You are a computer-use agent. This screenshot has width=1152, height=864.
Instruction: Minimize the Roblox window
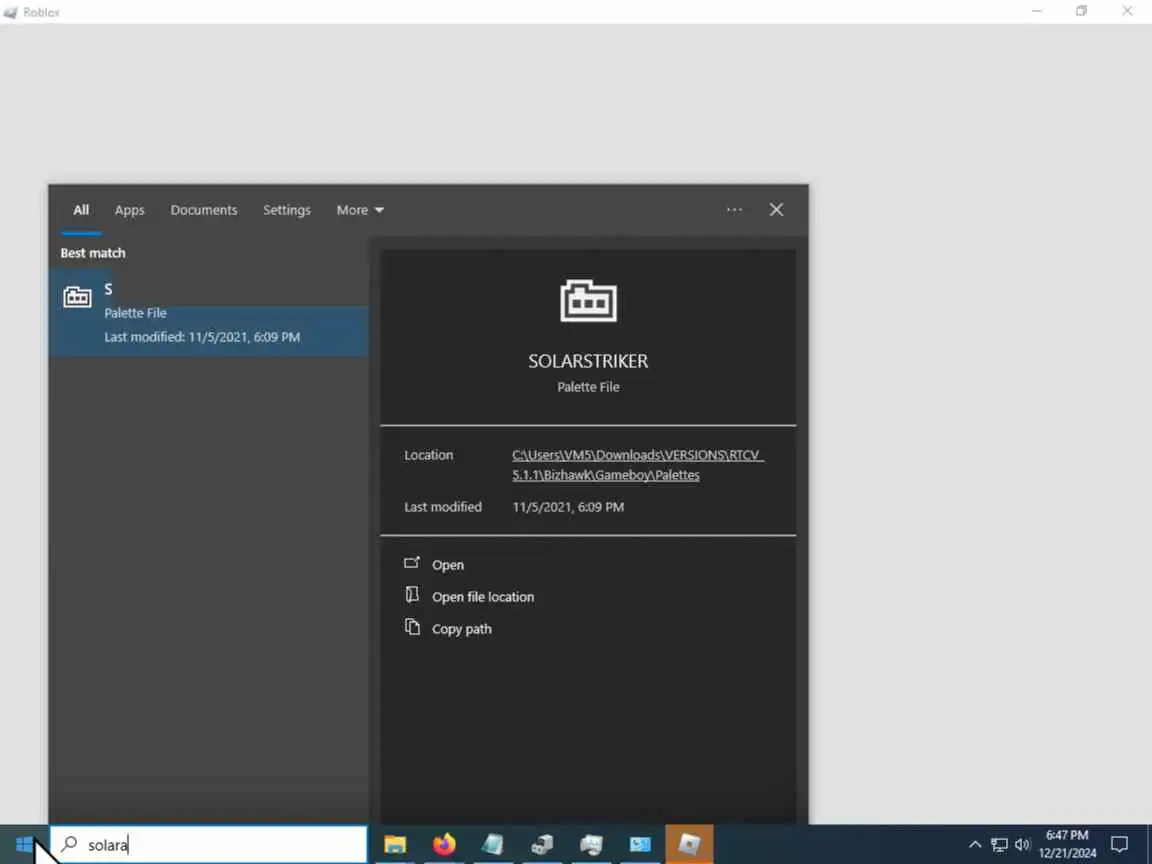(x=1037, y=11)
